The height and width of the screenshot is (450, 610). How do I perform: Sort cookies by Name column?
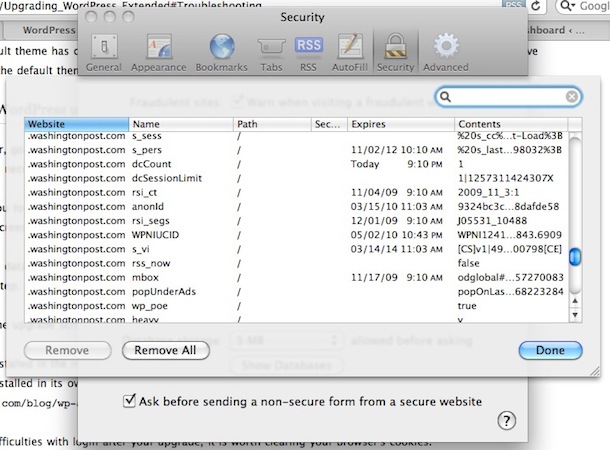point(181,124)
